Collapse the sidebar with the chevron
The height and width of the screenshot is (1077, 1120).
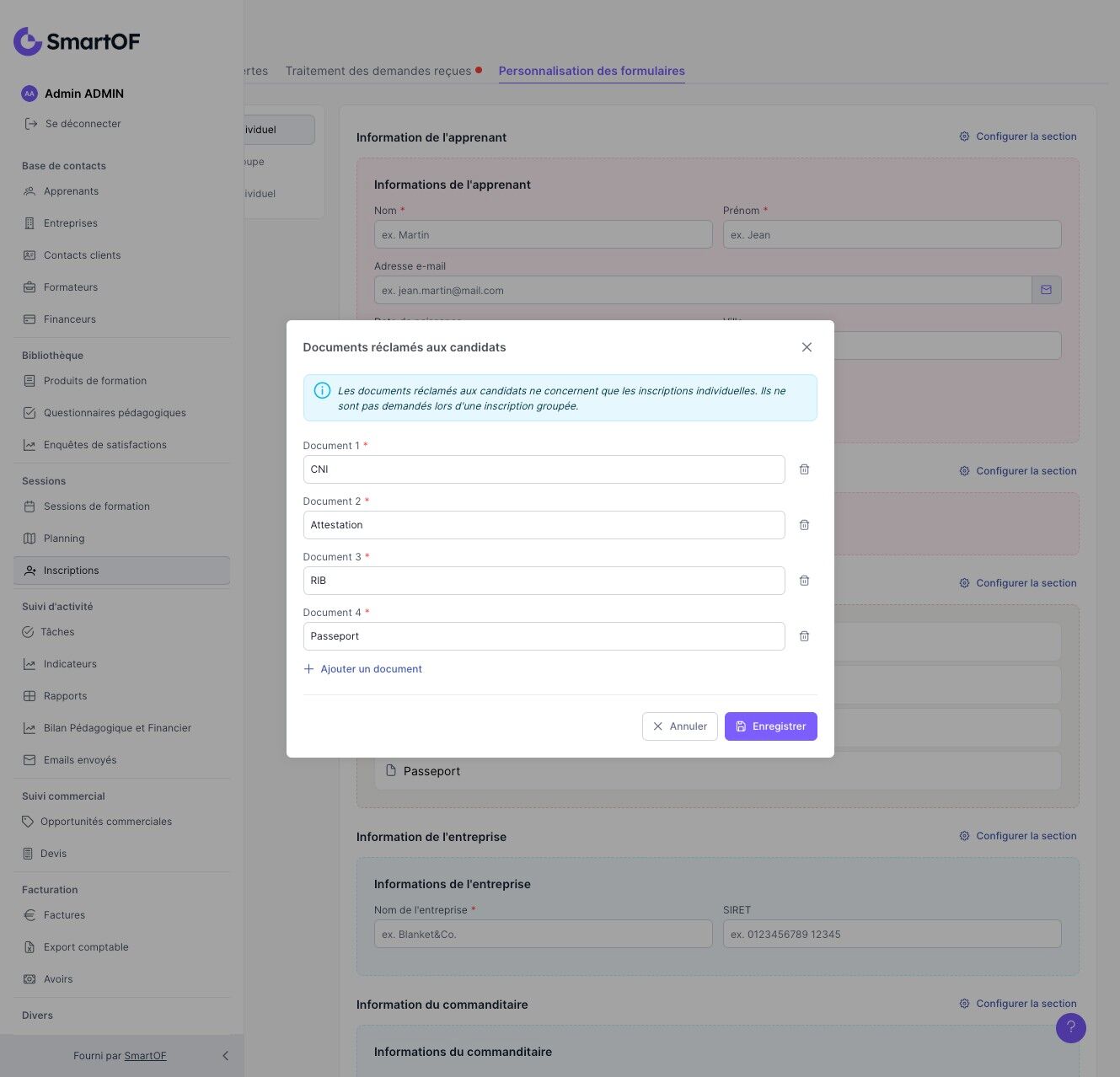pyautogui.click(x=225, y=1056)
